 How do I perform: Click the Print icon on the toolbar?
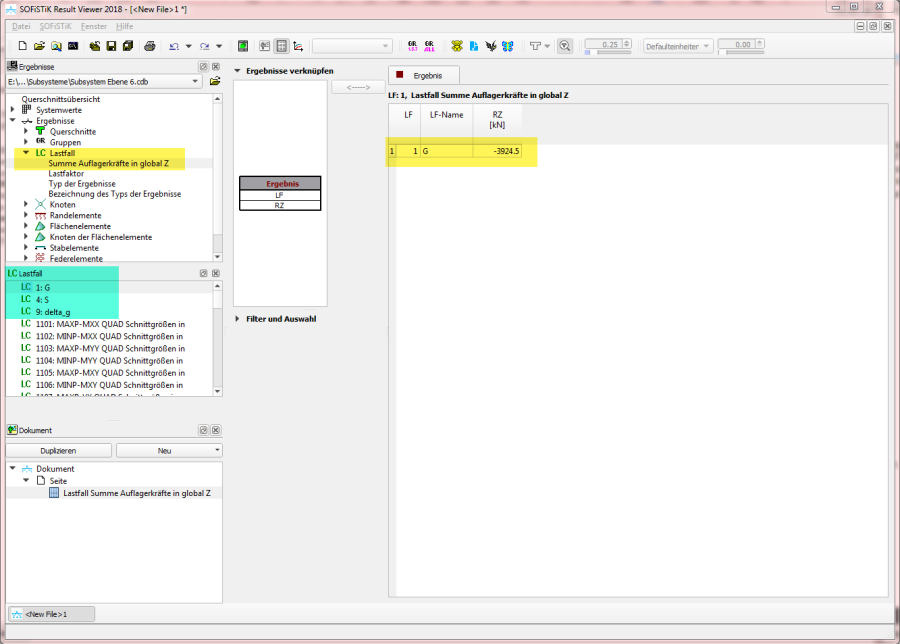point(148,47)
